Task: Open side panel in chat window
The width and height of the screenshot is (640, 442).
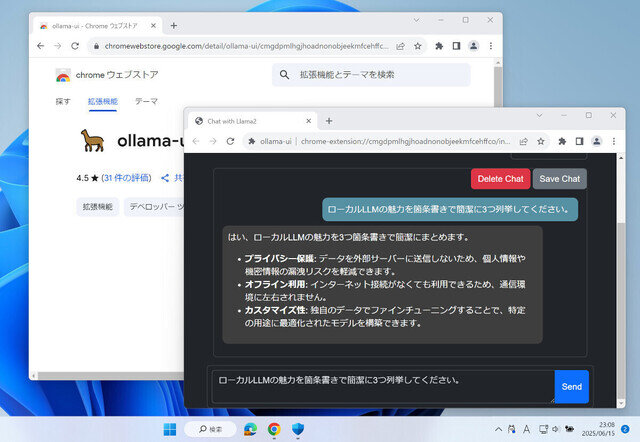Action: [579, 141]
